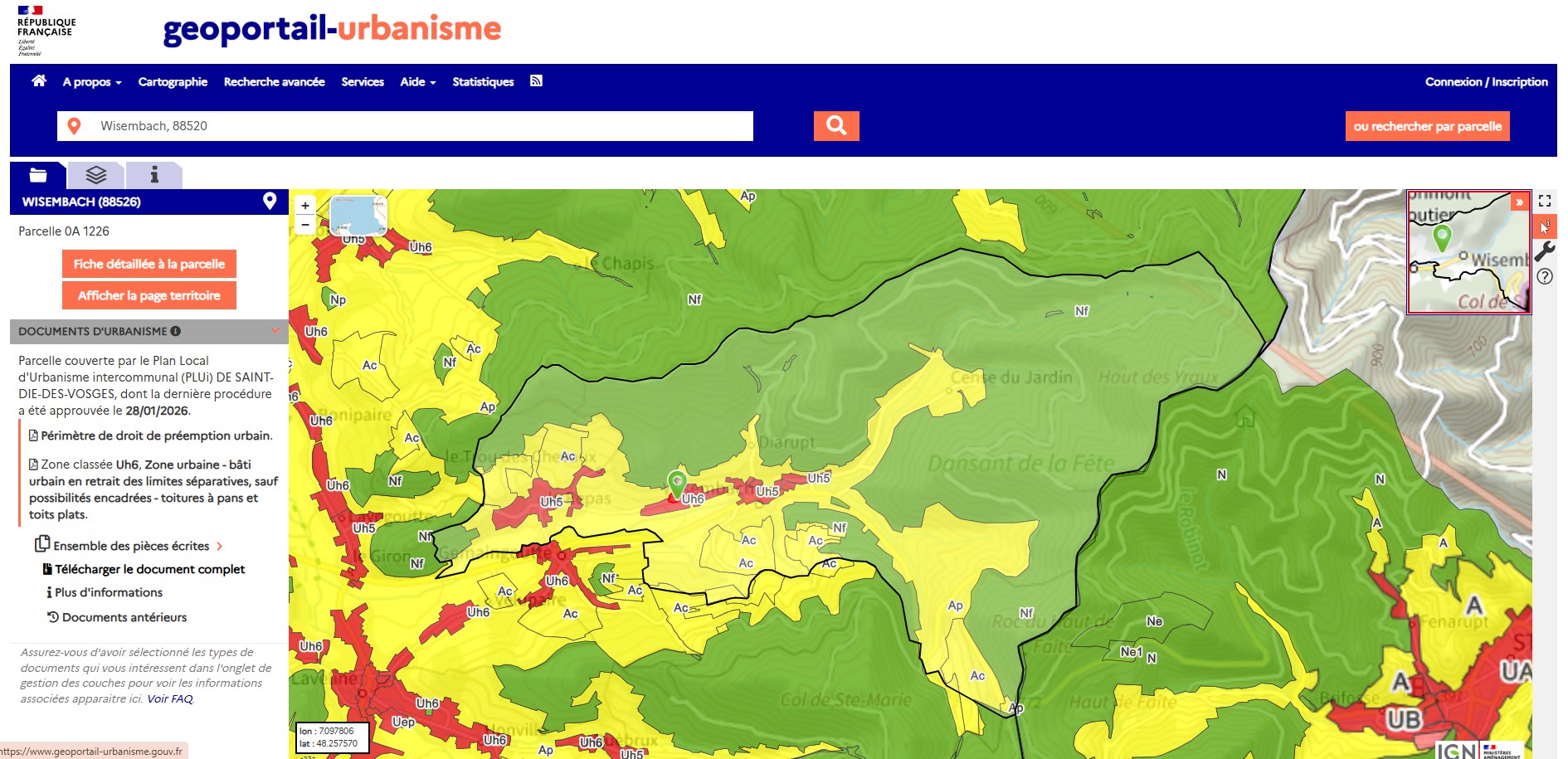This screenshot has height=759, width=1568.
Task: Switch to the layers stack tab
Action: click(x=96, y=175)
